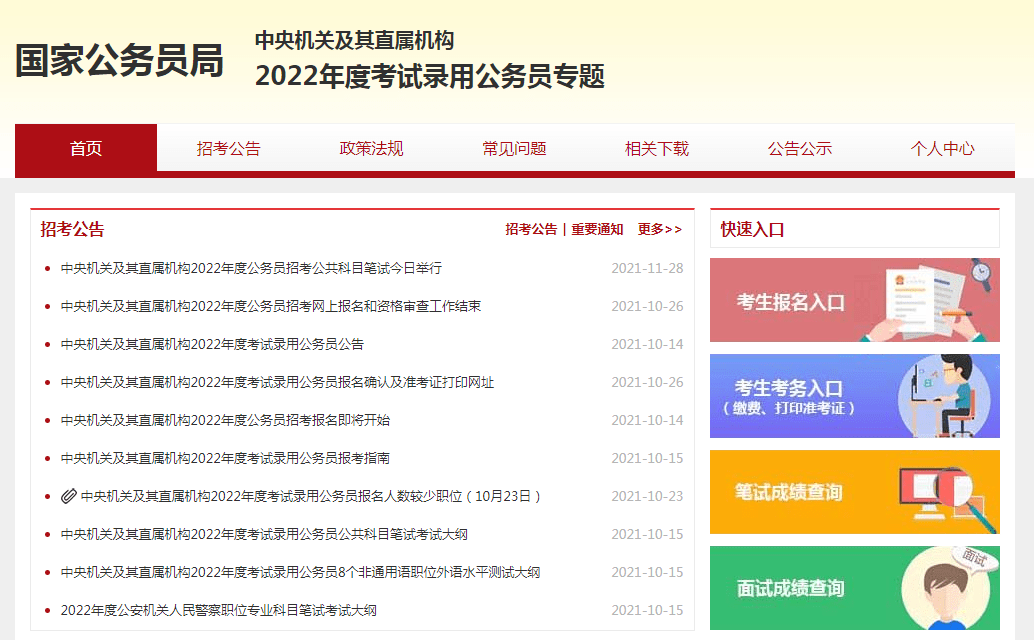Open notice on 网上报名和资格审查工作结束

pyautogui.click(x=271, y=306)
